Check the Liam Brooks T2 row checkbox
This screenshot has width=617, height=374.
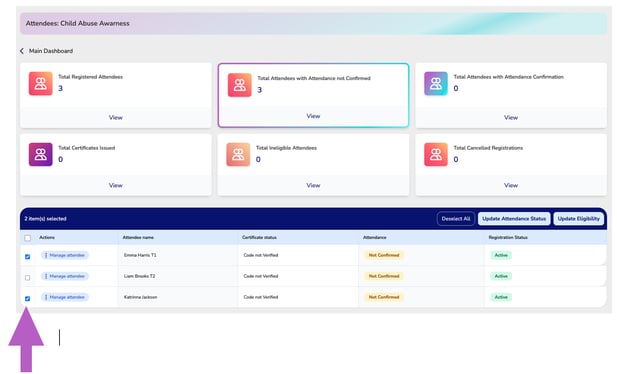point(28,278)
